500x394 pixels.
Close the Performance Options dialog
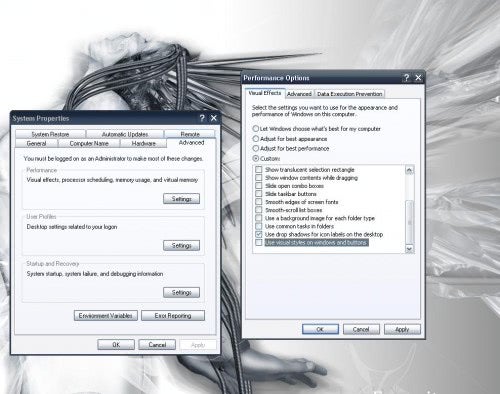coord(418,78)
